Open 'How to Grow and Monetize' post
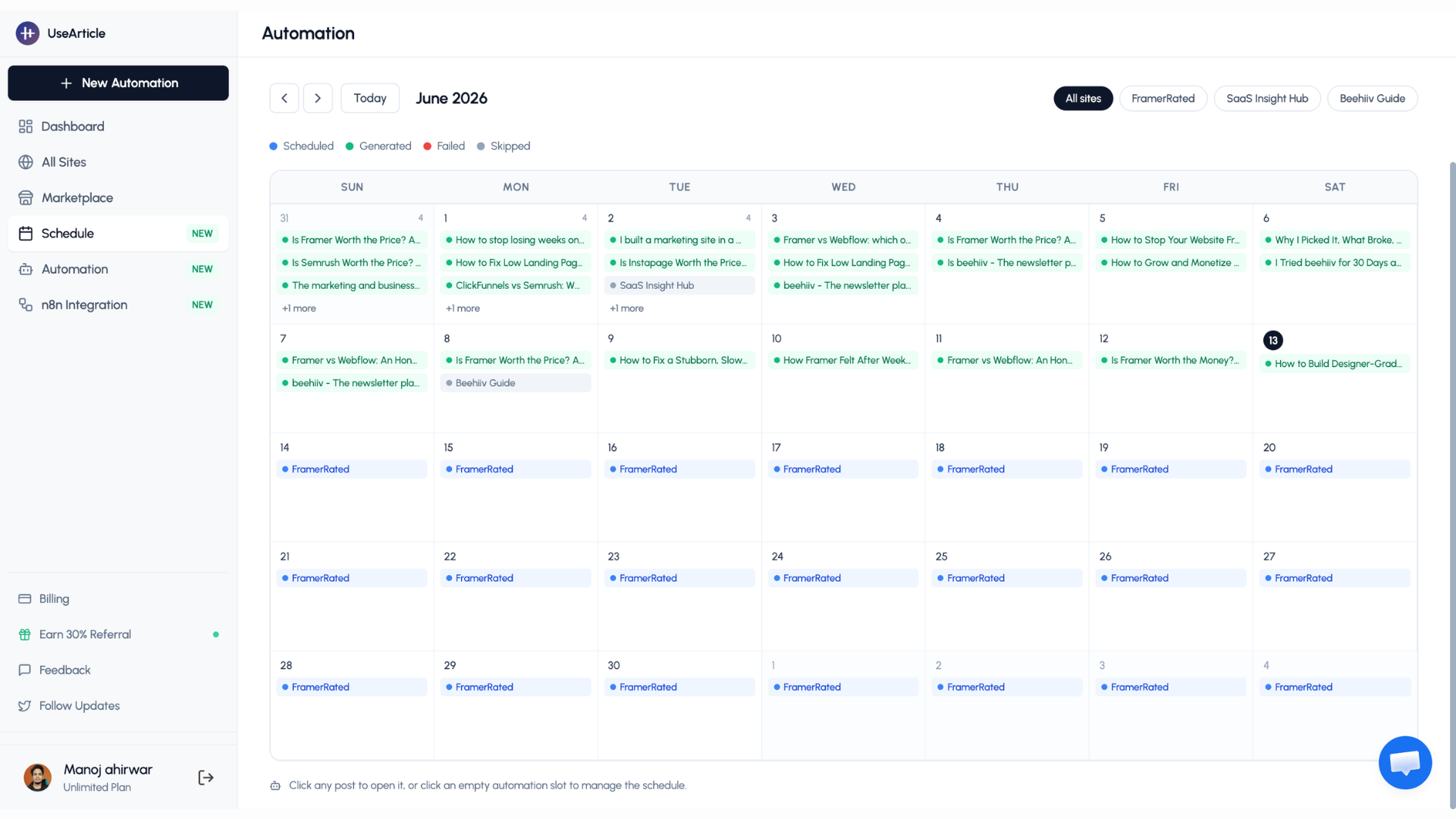Viewport: 1456px width, 819px height. coord(1171,263)
